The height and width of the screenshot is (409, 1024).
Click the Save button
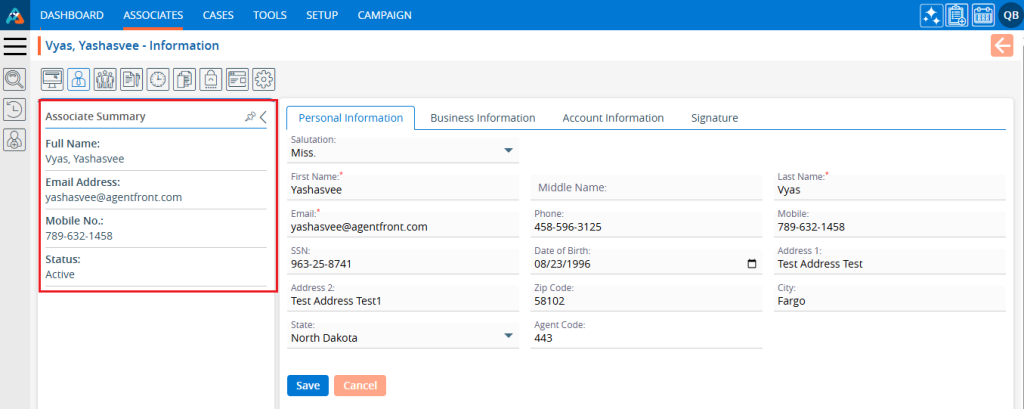[x=307, y=385]
